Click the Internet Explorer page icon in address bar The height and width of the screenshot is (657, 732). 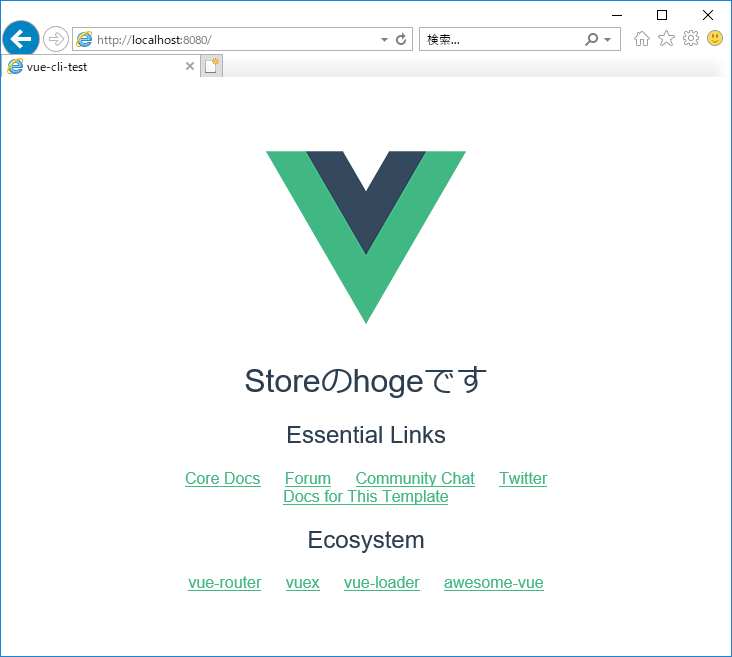84,39
